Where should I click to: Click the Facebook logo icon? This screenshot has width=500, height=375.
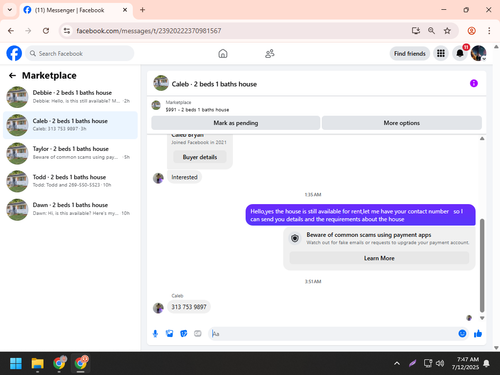coord(14,53)
